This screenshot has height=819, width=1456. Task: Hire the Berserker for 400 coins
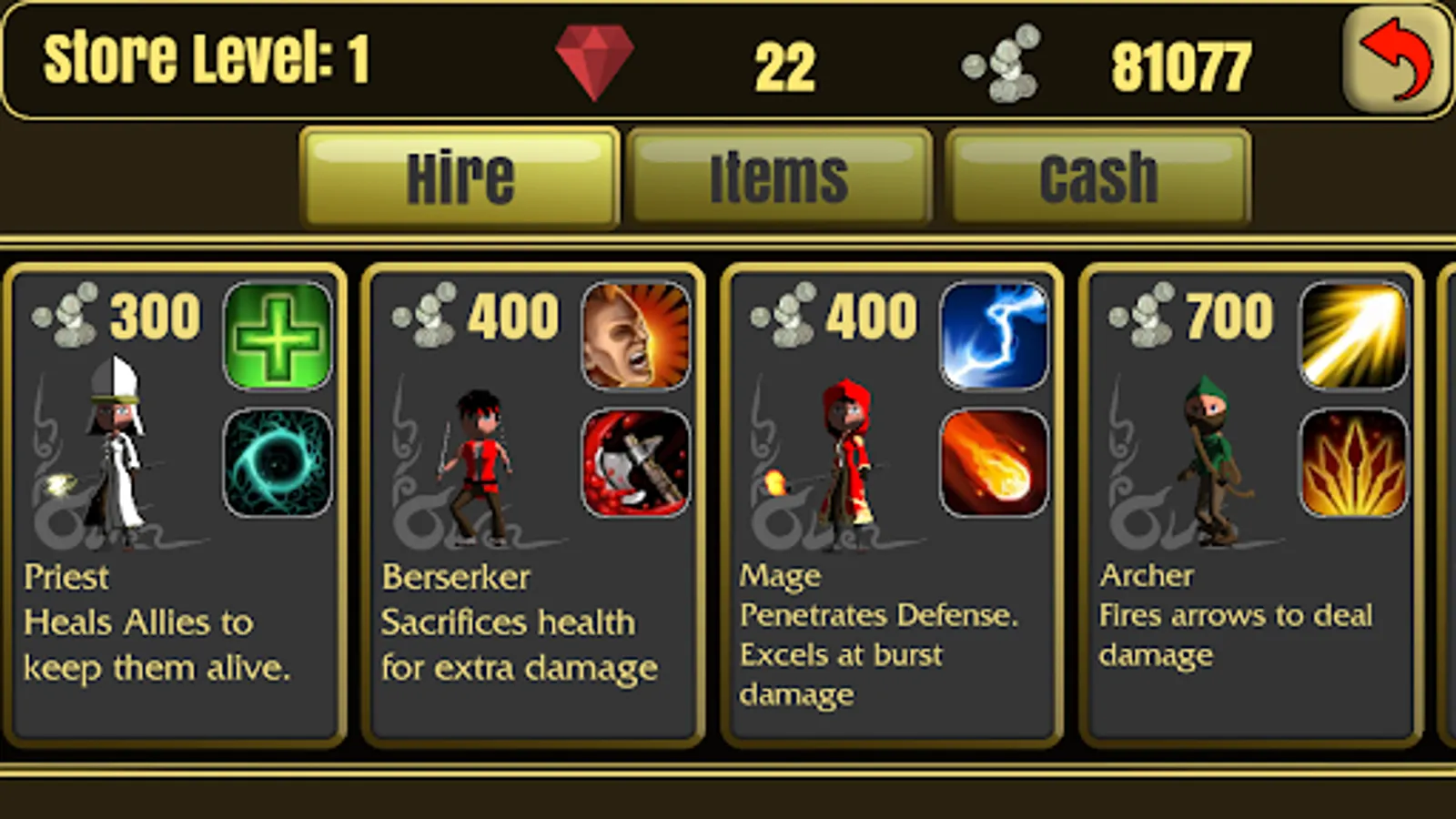tap(533, 505)
